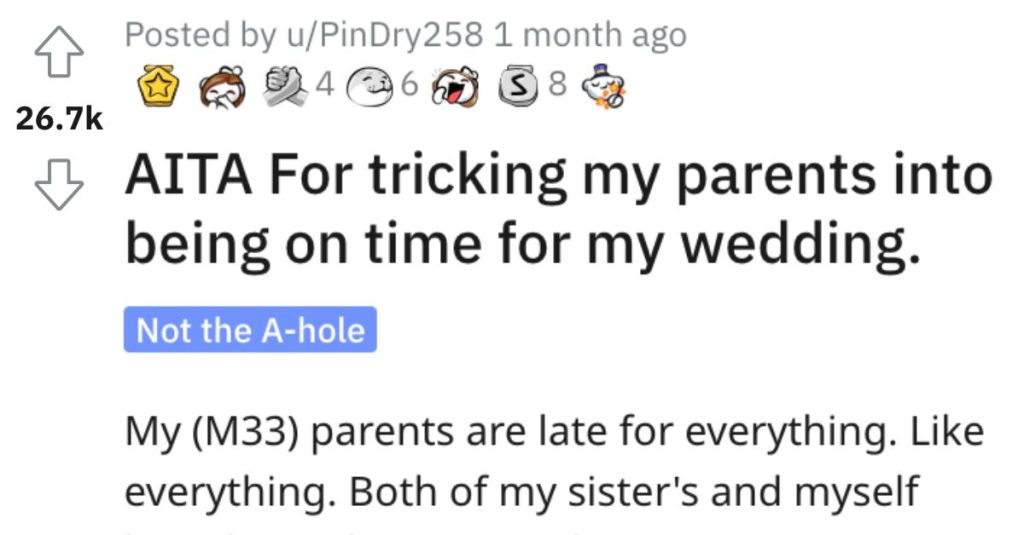Click the facepalm Snoo award icon
The height and width of the screenshot is (535, 1024).
[223, 86]
